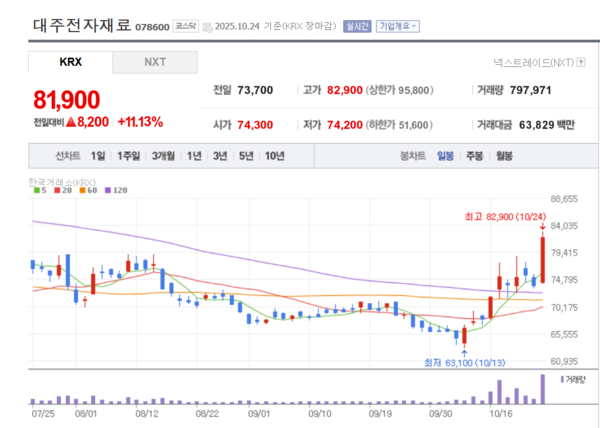This screenshot has width=600, height=428.
Task: Switch to the NXT tab
Action: 155,62
